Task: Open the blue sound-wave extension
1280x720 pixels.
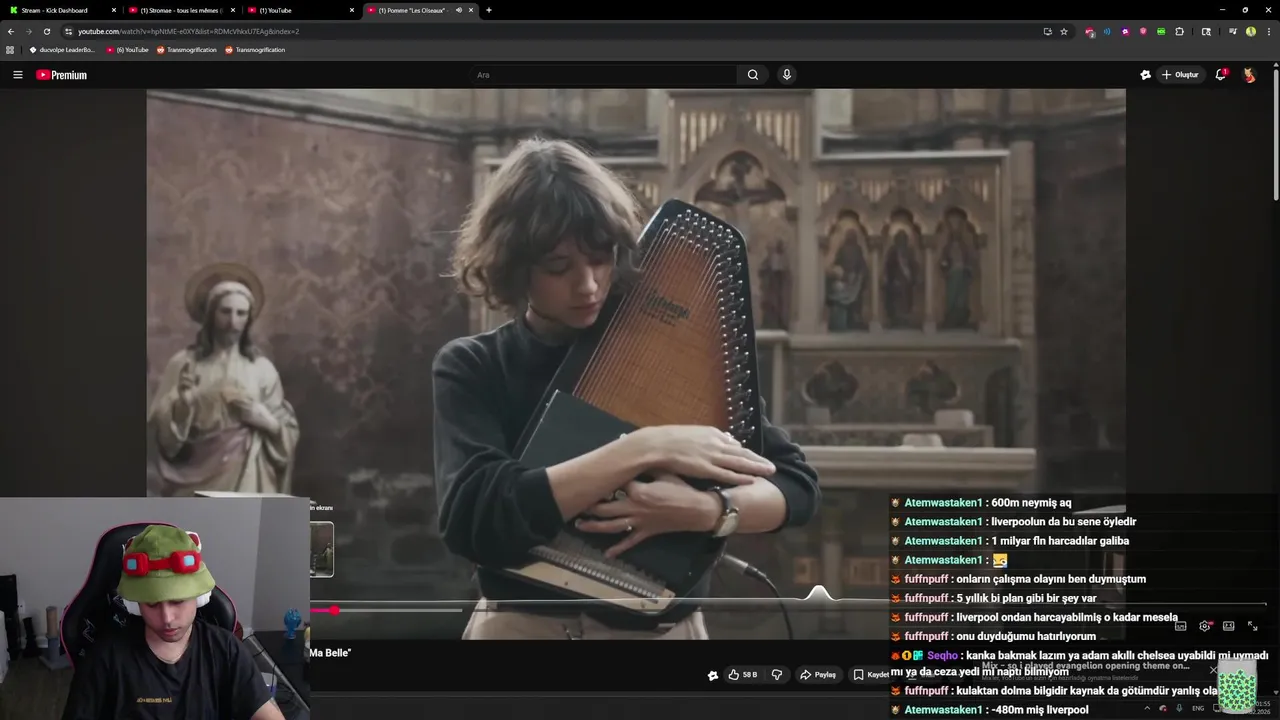Action: 1107,31
